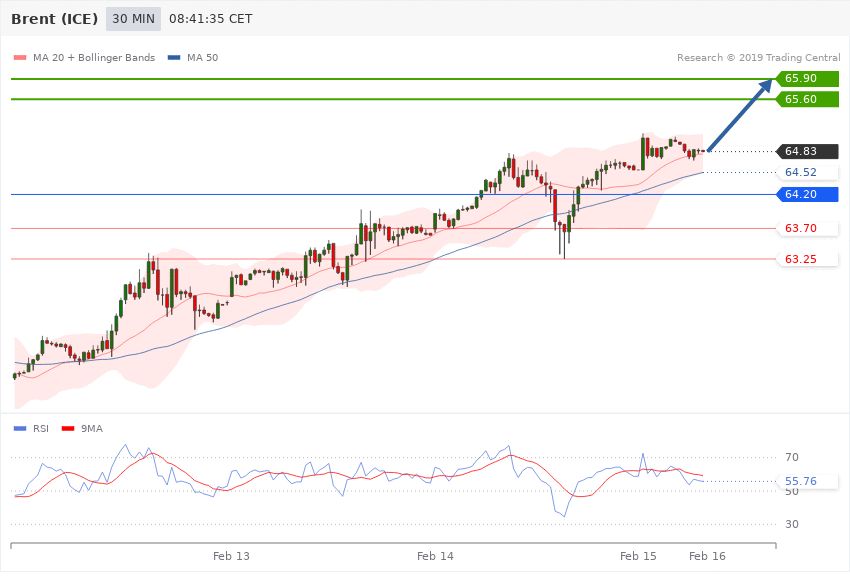This screenshot has height=576, width=850.
Task: Click the blue upward forecast arrow
Action: [740, 116]
